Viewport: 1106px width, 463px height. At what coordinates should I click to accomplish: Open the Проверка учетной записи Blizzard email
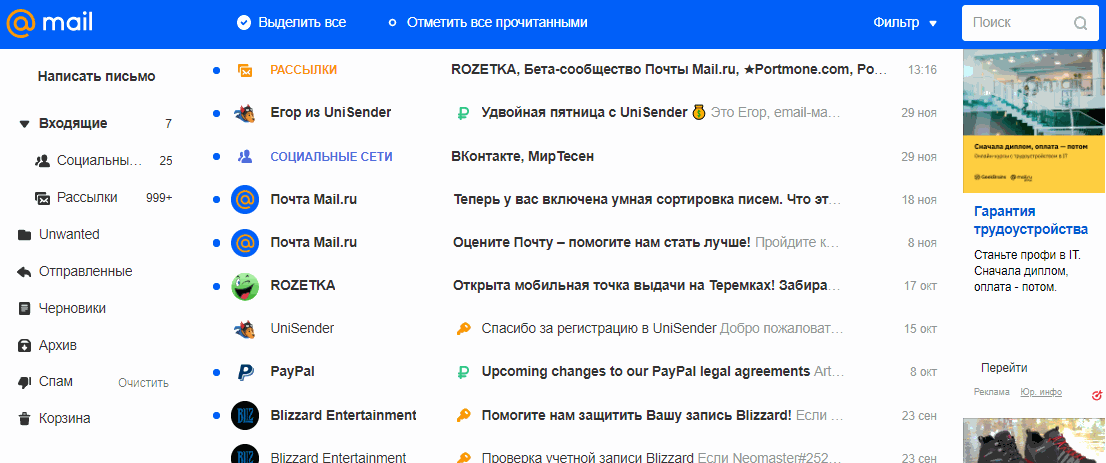click(x=589, y=457)
